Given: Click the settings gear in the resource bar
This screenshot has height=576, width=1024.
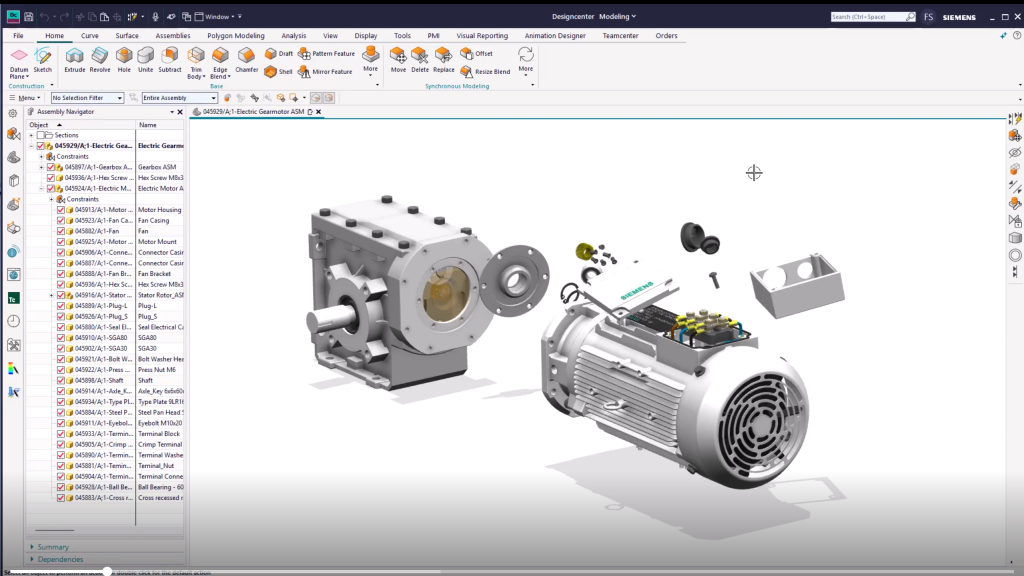Looking at the screenshot, I should click(x=12, y=113).
